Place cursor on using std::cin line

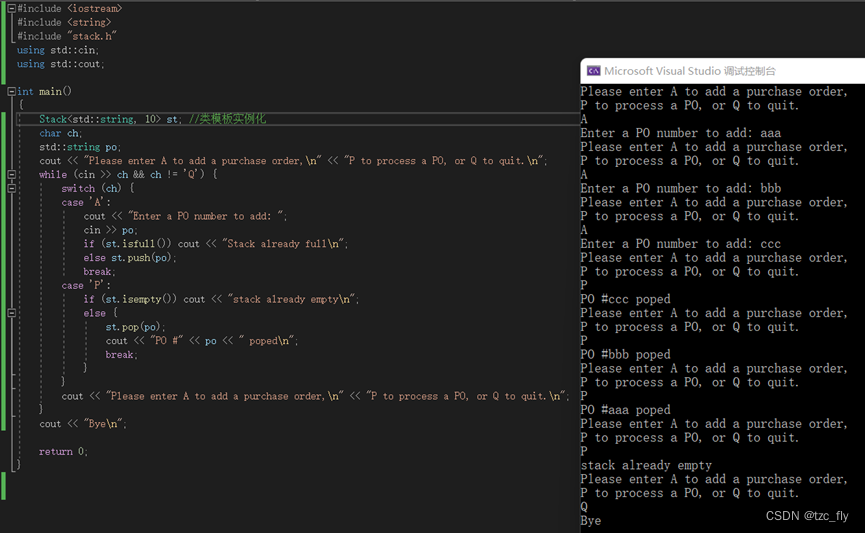click(58, 50)
